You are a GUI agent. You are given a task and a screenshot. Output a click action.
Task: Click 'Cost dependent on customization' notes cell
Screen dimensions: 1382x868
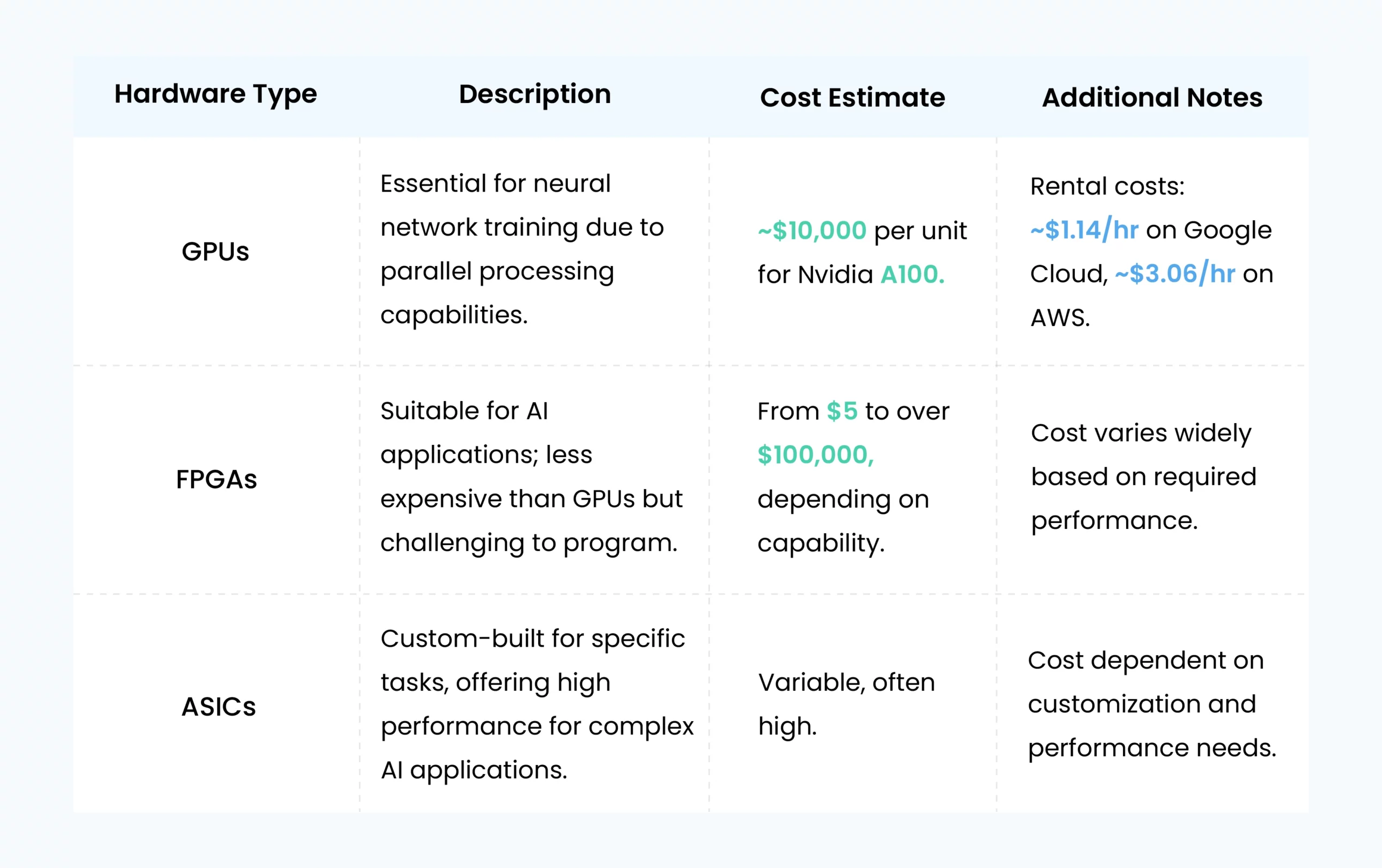click(1152, 704)
